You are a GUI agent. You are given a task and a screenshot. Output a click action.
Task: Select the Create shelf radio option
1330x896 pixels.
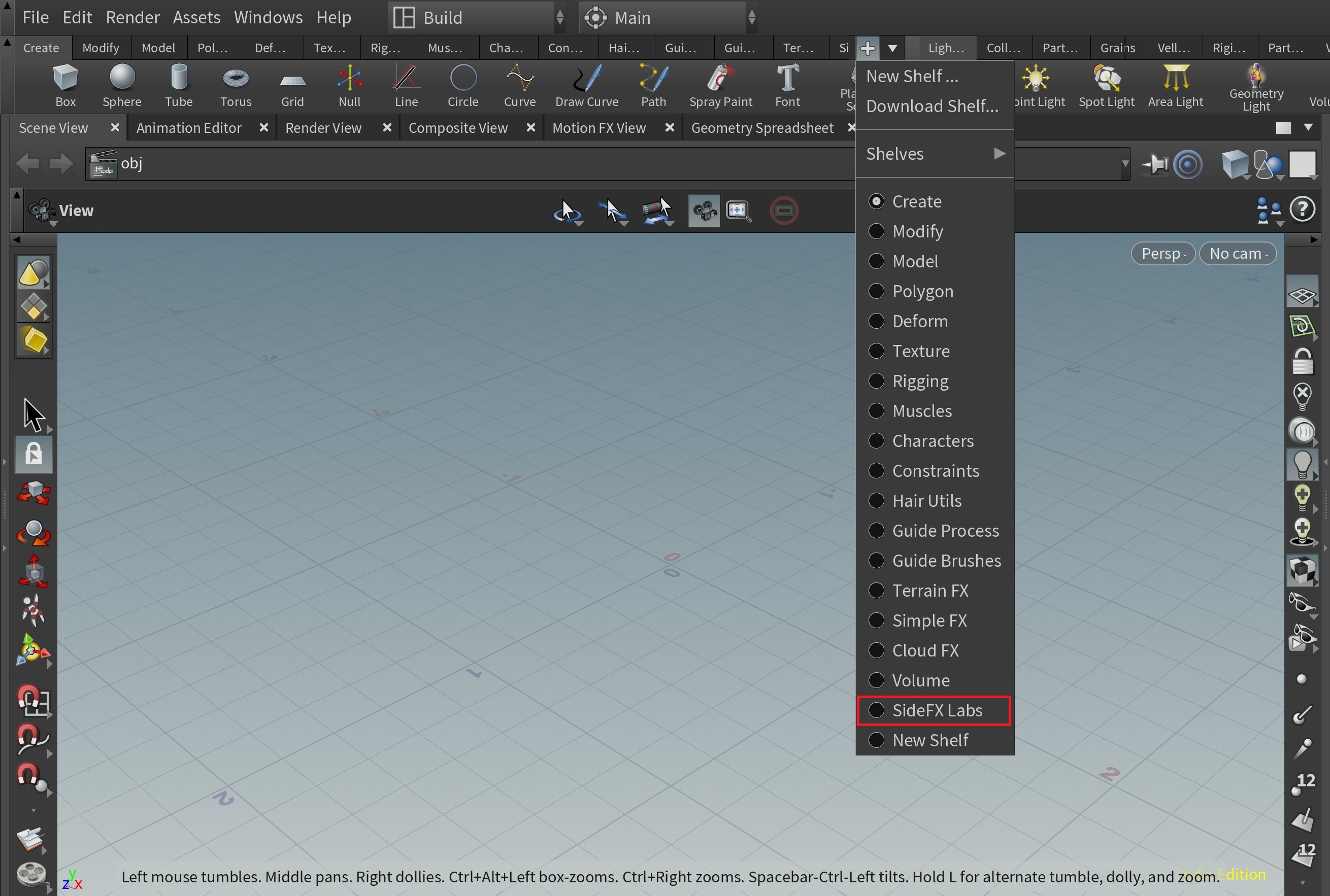[x=877, y=201]
